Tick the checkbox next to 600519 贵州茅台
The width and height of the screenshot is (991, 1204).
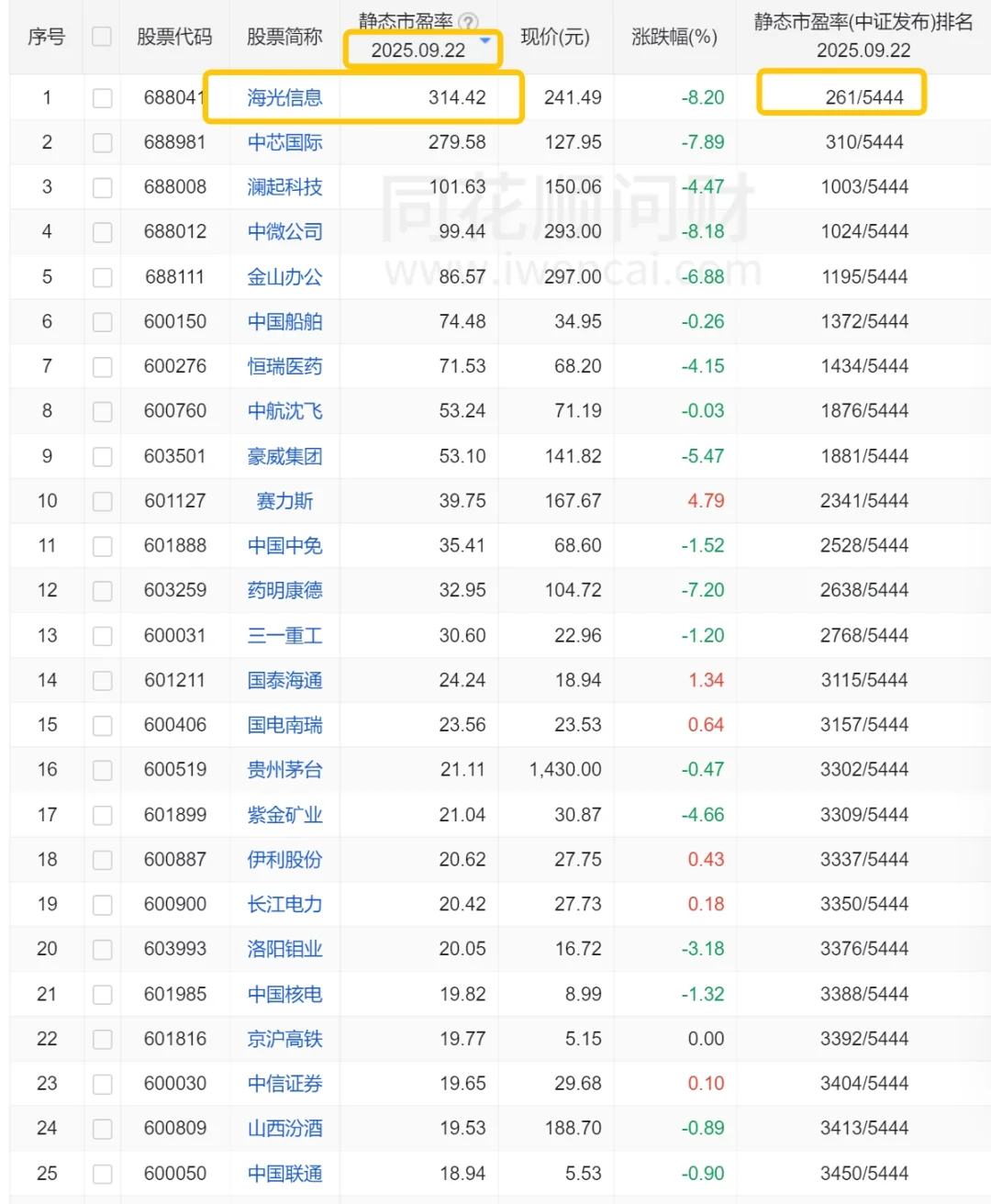(x=102, y=770)
